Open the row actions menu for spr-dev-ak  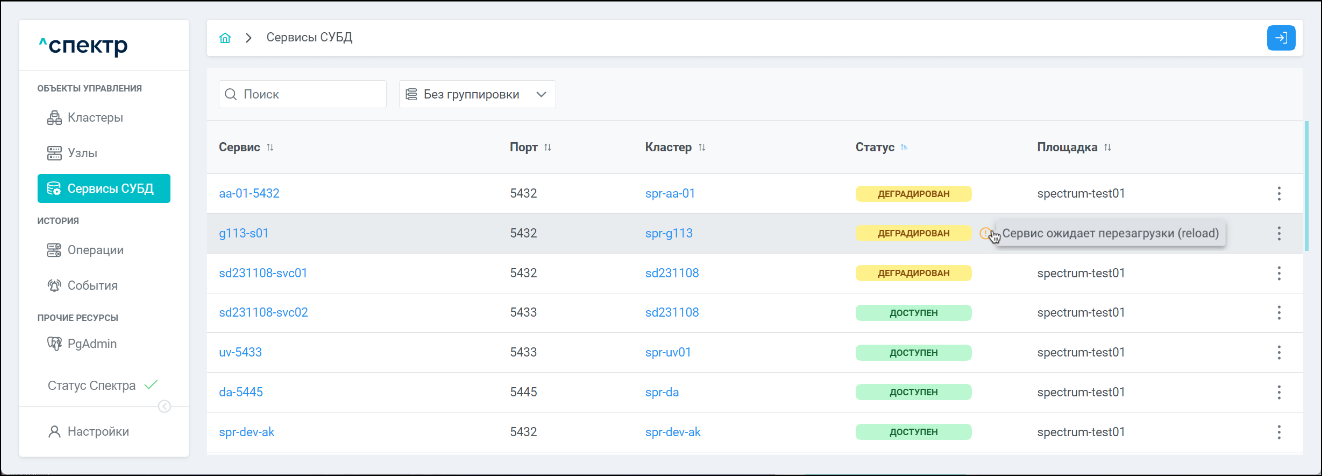coord(1279,432)
